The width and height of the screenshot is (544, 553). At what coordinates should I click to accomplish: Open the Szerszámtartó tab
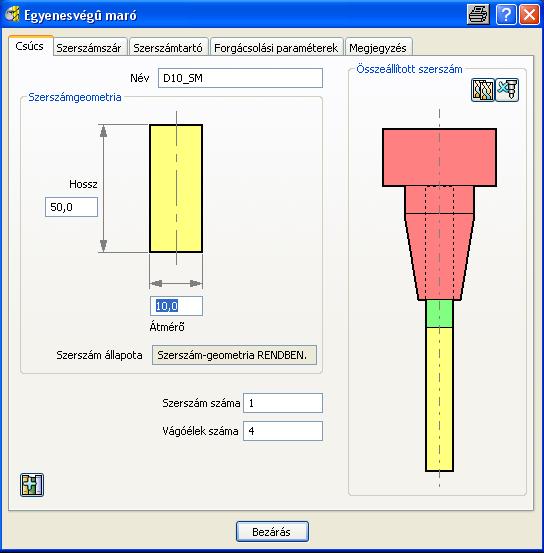point(168,48)
